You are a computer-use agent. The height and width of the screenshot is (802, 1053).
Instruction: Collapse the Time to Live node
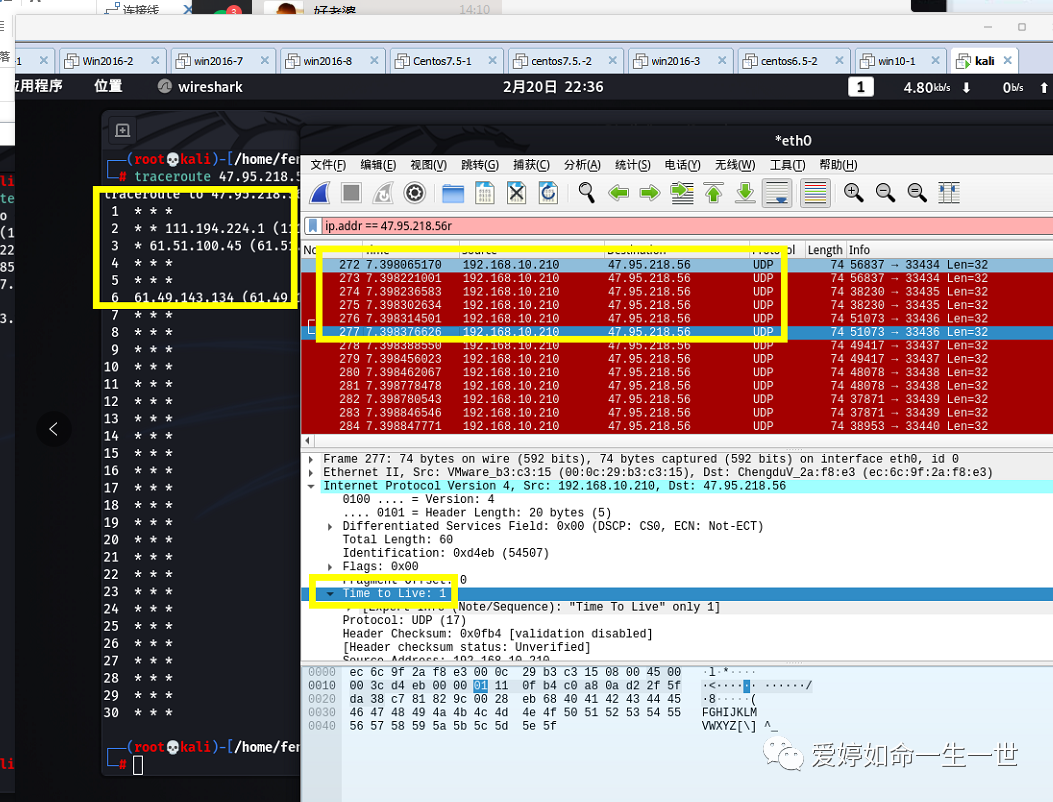pyautogui.click(x=330, y=594)
